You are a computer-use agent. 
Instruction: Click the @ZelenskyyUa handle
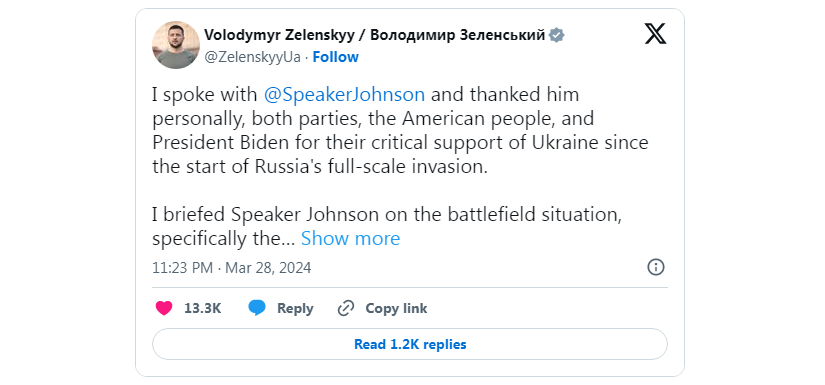253,57
